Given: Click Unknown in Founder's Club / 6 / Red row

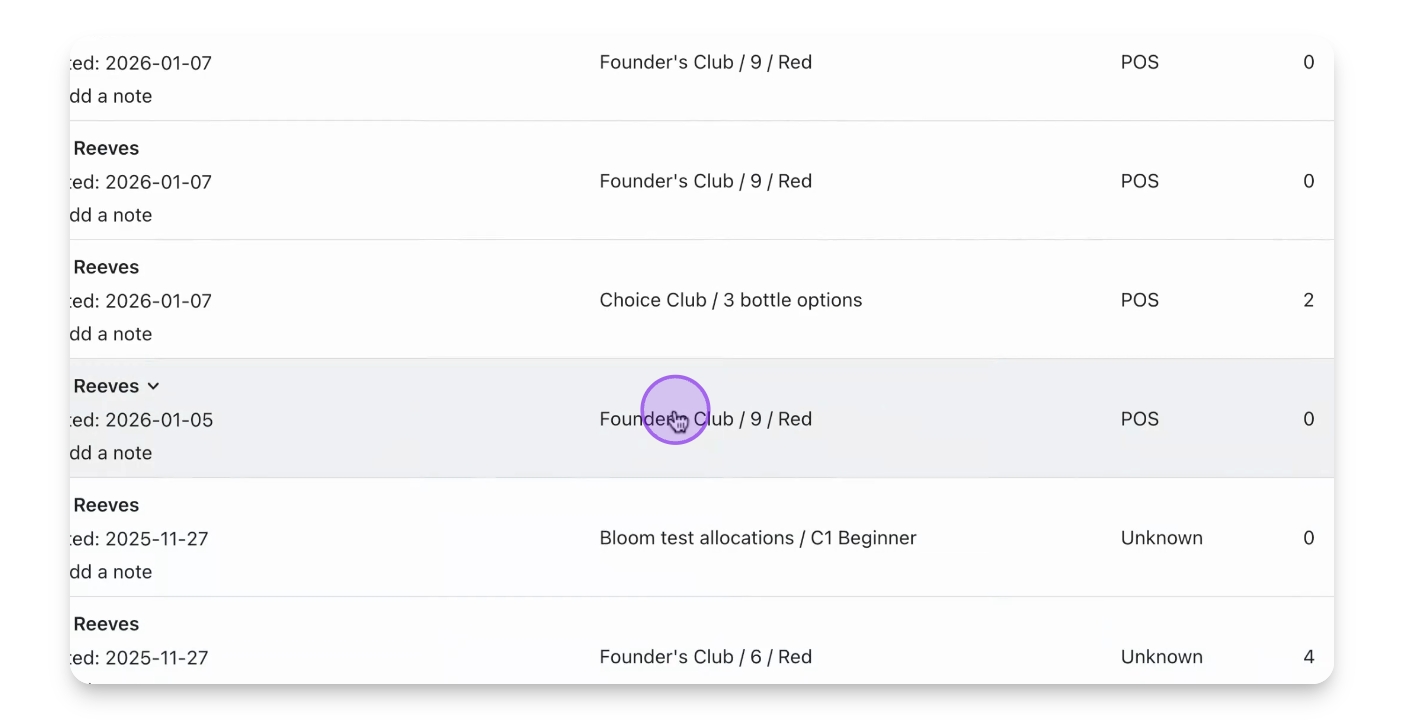Looking at the screenshot, I should [x=1161, y=657].
